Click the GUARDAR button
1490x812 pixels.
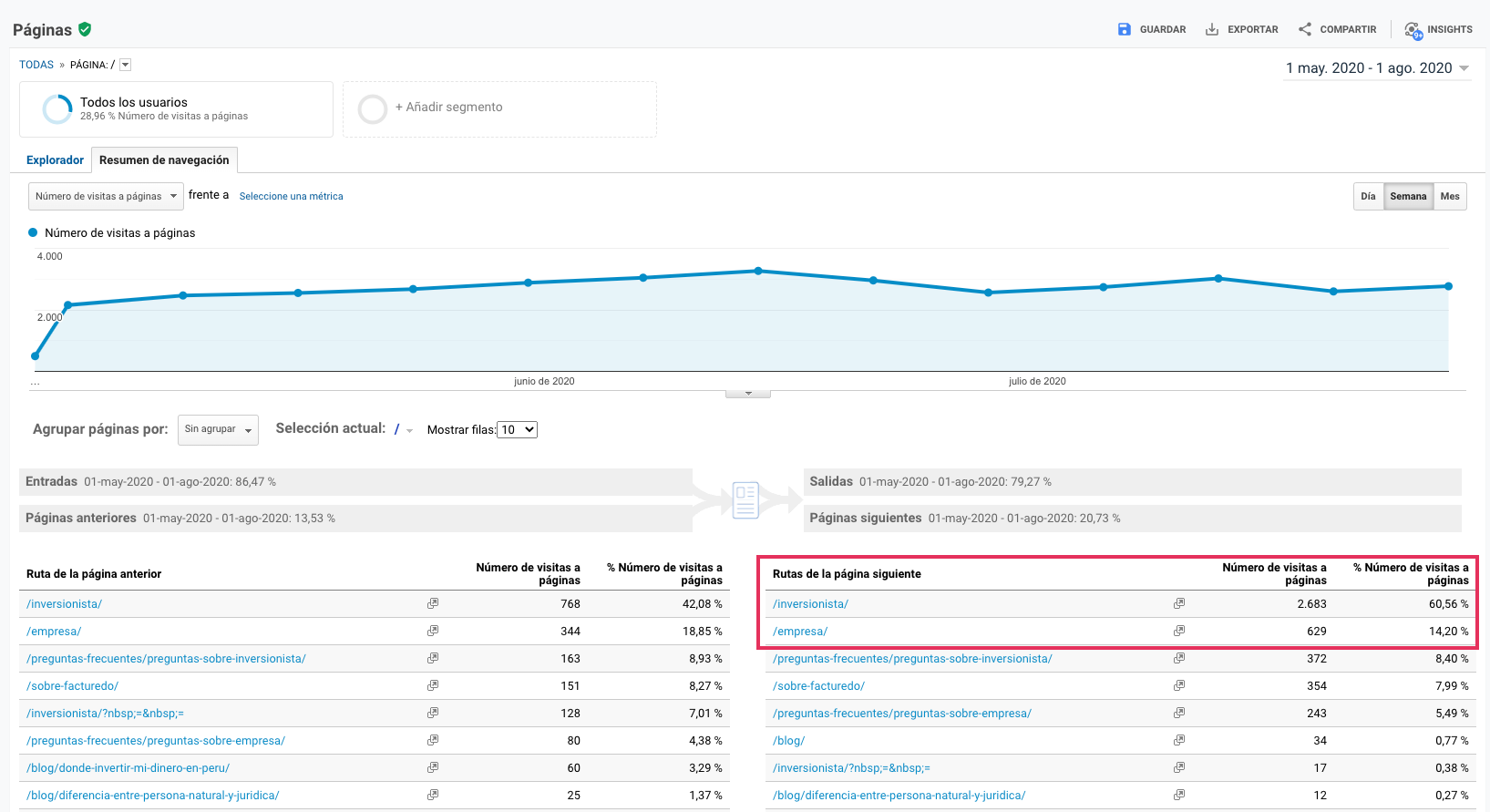(x=1152, y=29)
